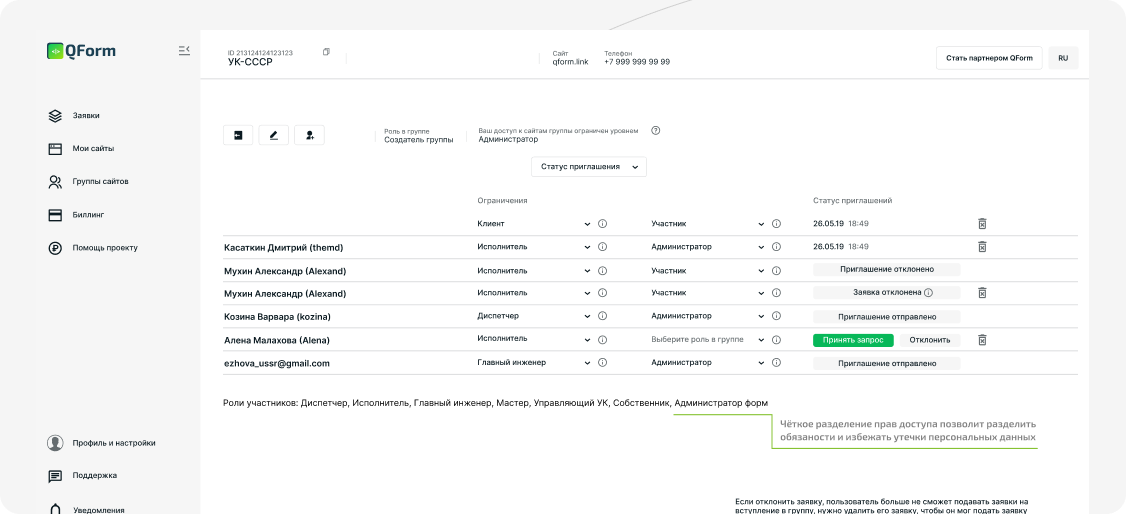Image resolution: width=1126 pixels, height=514 pixels.
Task: Open Исполнитель dropdown for Алена Малахова
Action: click(x=534, y=339)
